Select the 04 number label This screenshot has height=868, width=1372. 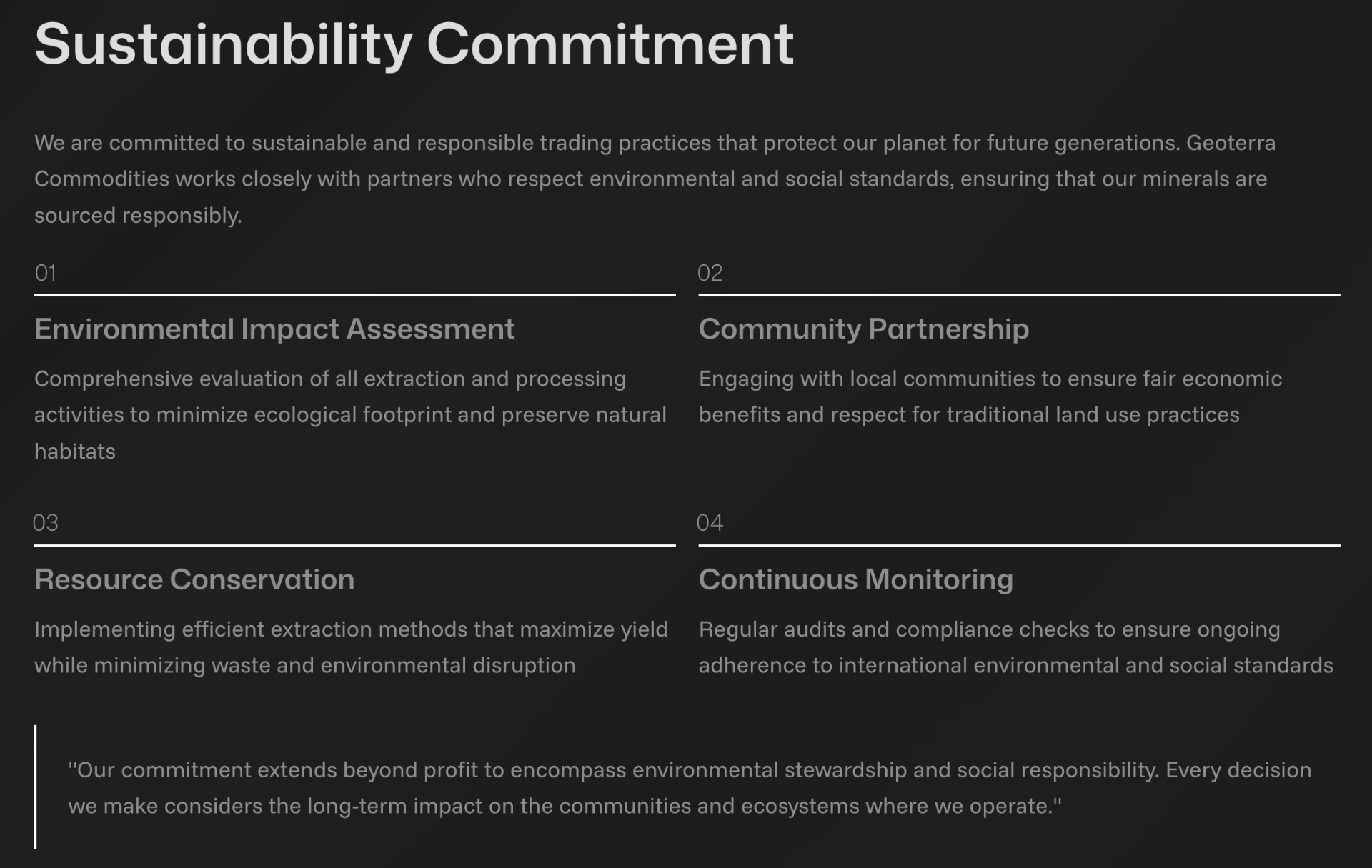(x=710, y=523)
